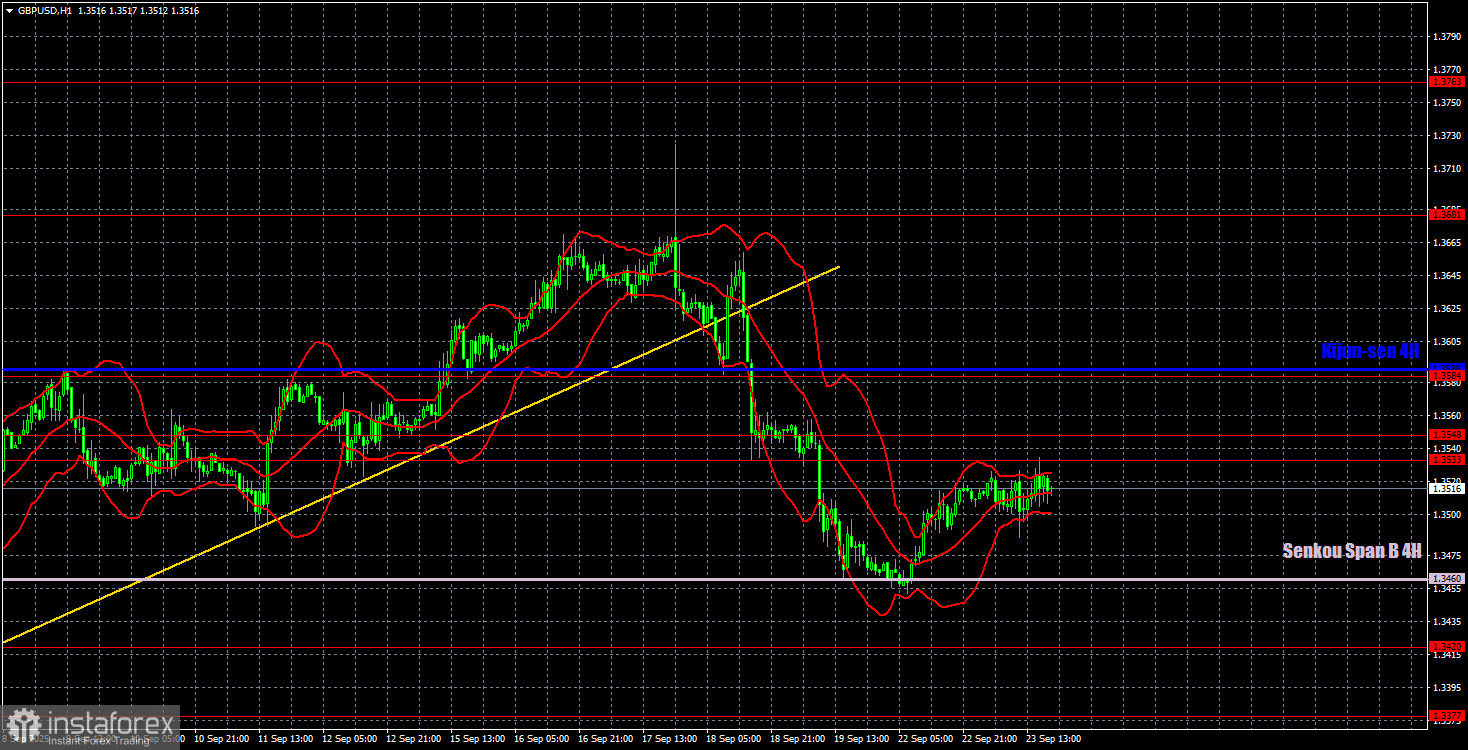Select the blue Kijun-sen horizontal line
This screenshot has width=1468, height=750.
[715, 370]
